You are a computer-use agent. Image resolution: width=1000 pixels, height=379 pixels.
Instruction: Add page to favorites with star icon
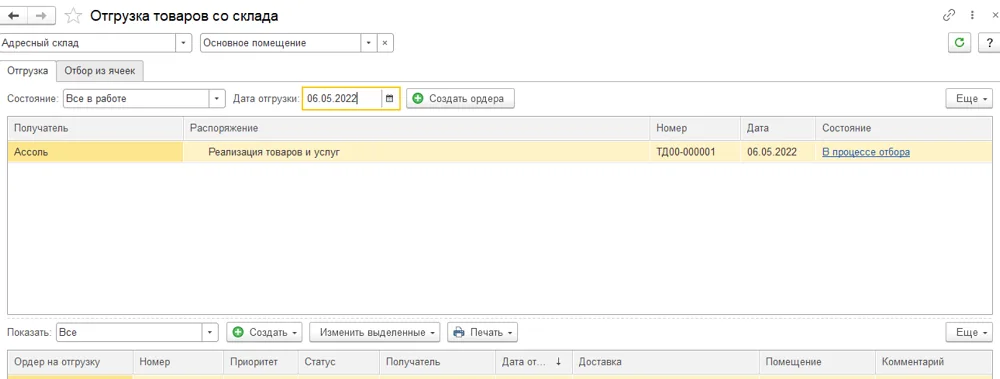coord(74,16)
